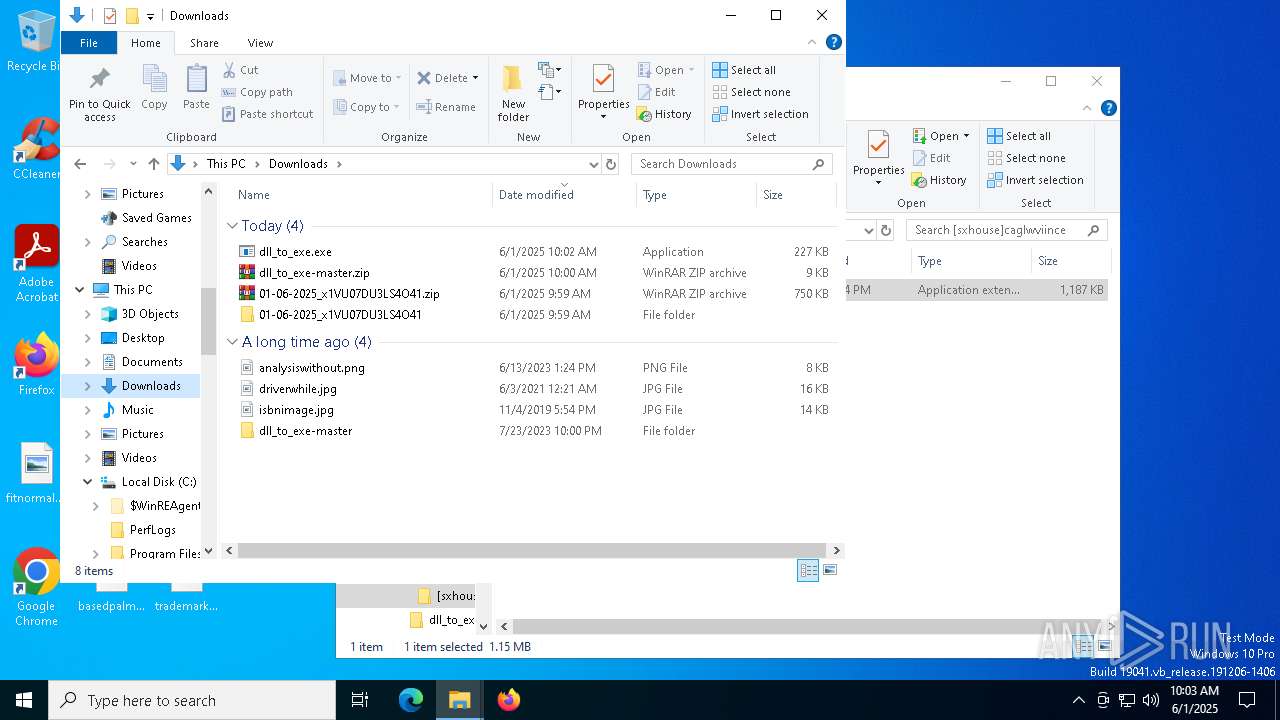Open recent locations dropdown arrow
This screenshot has height=720, width=1280.
tap(133, 164)
